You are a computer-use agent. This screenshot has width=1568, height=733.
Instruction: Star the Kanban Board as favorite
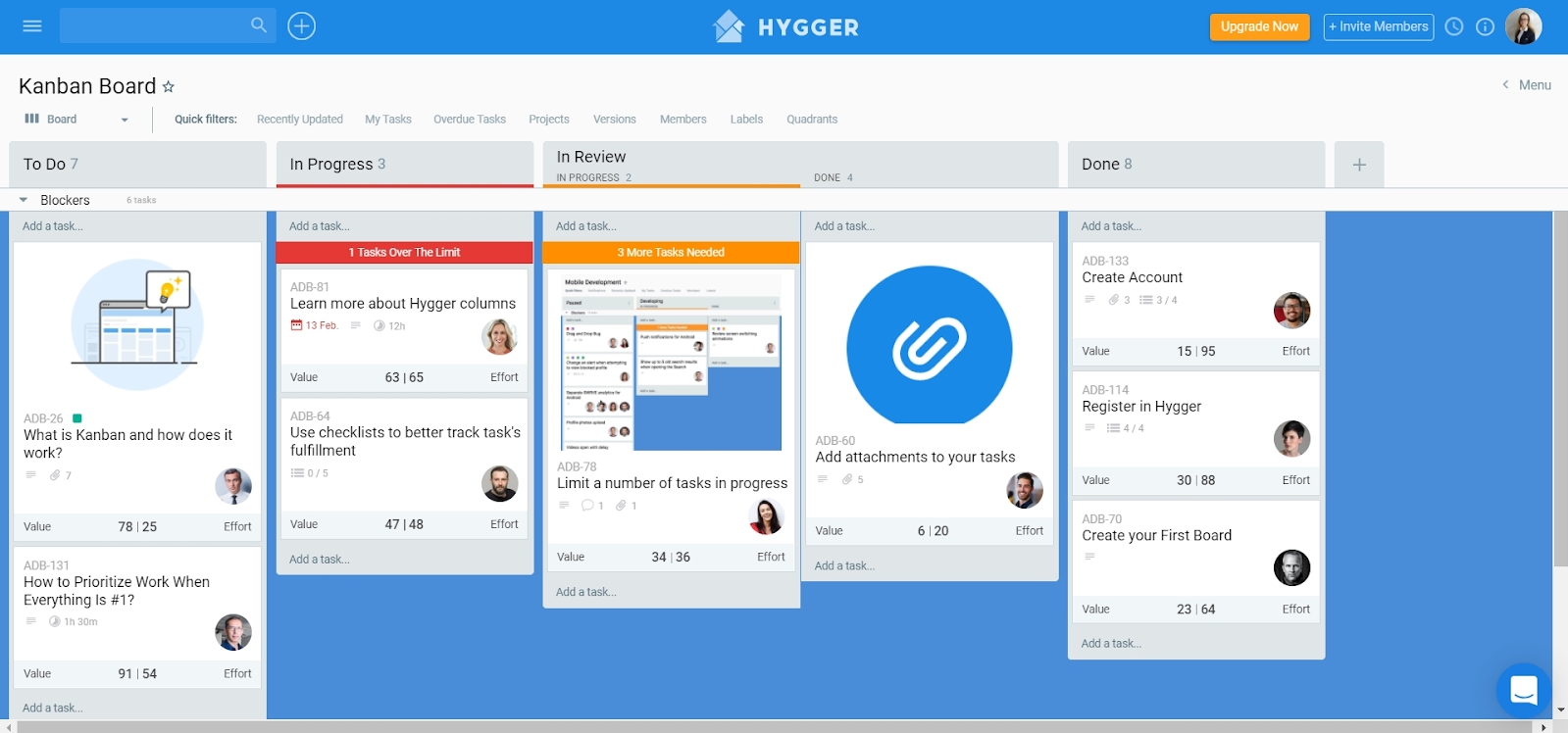pyautogui.click(x=169, y=87)
